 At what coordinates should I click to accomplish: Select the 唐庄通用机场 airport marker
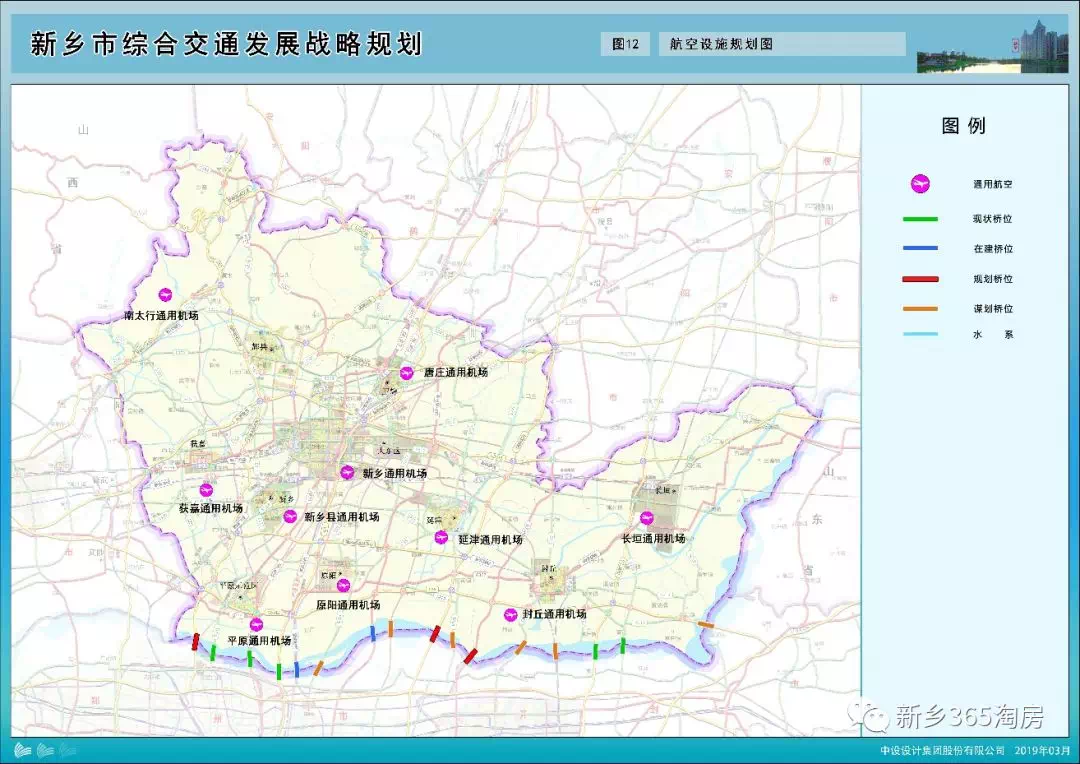(407, 372)
